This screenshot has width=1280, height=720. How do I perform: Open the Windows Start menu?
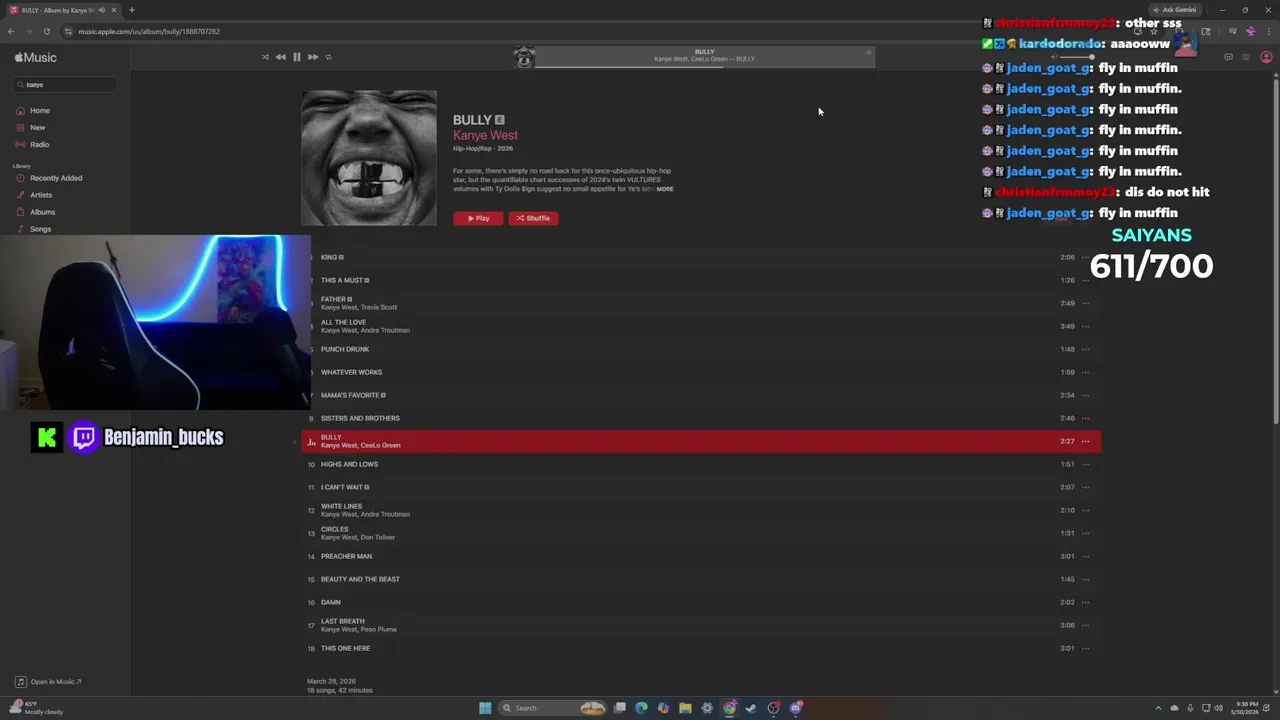485,708
